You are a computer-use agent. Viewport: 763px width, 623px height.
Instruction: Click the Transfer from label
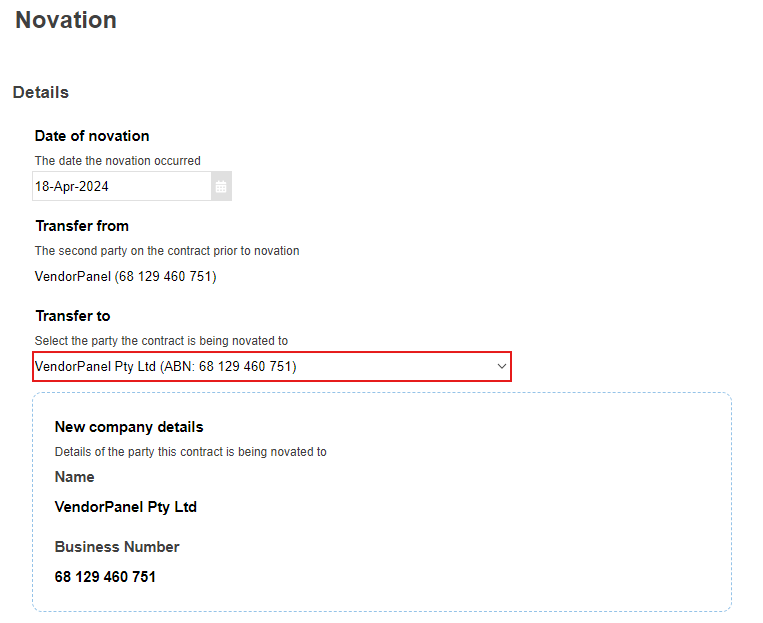82,226
